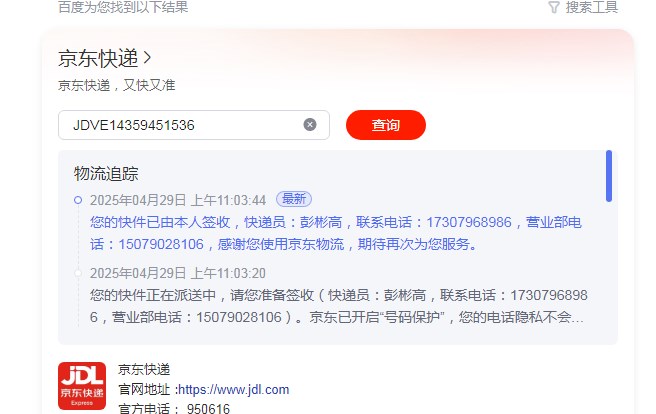Viewport: 656px width, 414px height.
Task: Select the latest timeline circle marker
Action: (x=78, y=200)
